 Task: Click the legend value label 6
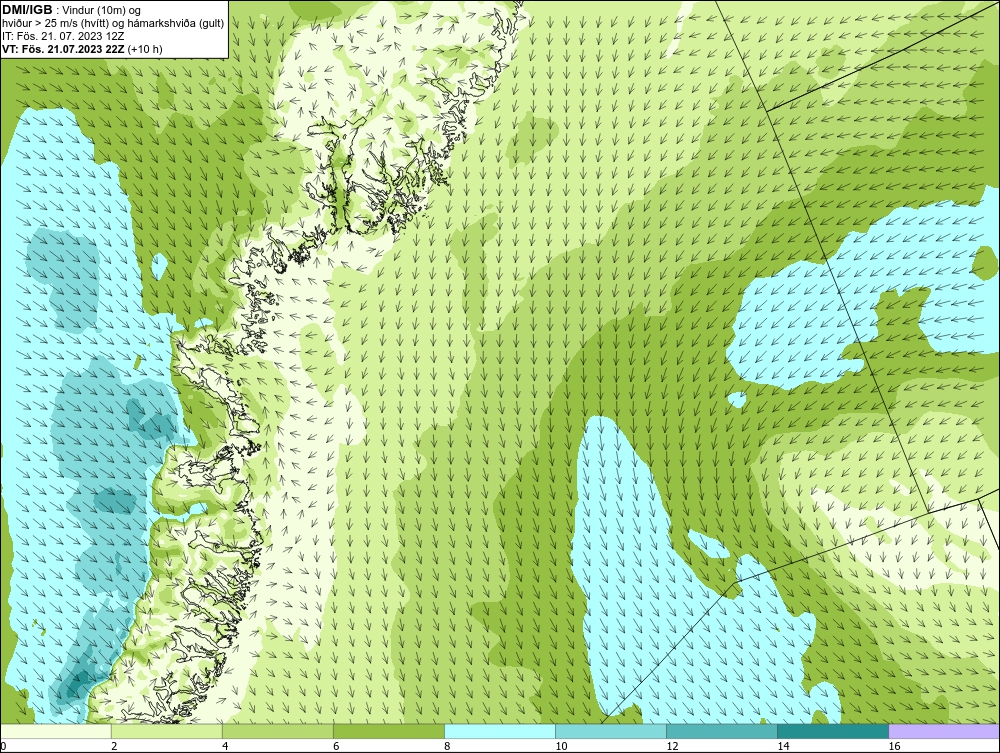pyautogui.click(x=336, y=746)
